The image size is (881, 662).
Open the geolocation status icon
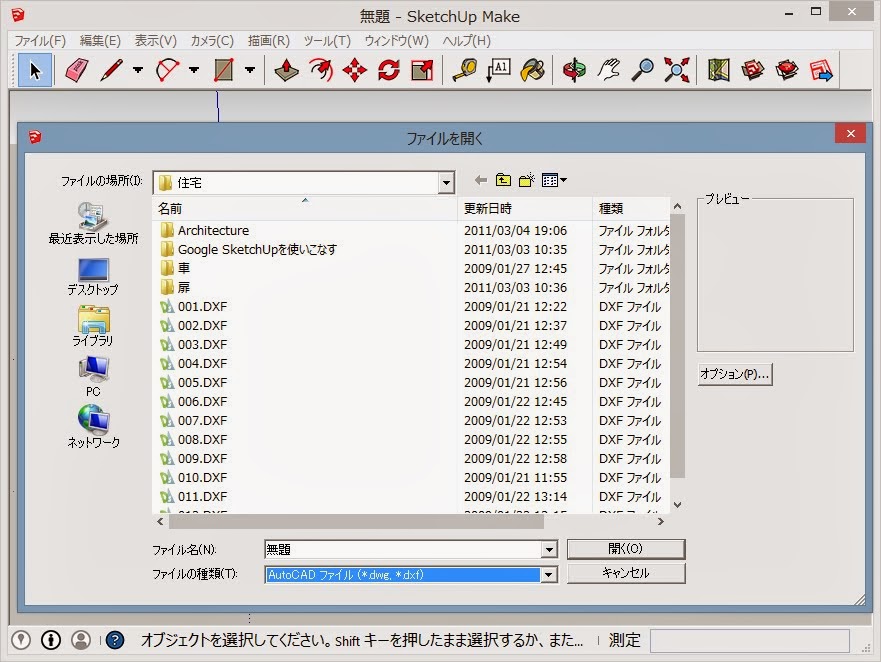(x=21, y=640)
